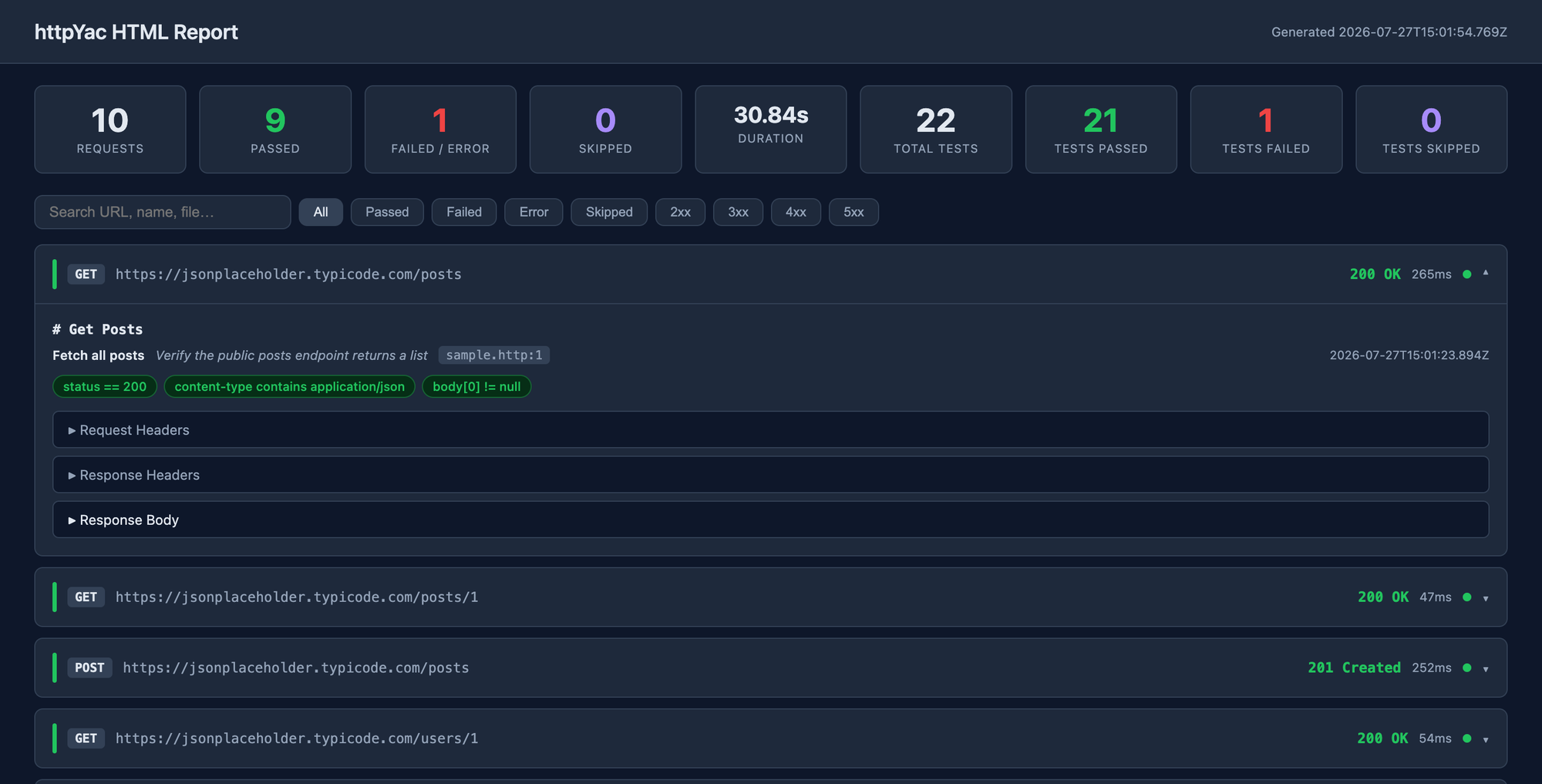Click the httpYac HTML Report title

coord(136,32)
